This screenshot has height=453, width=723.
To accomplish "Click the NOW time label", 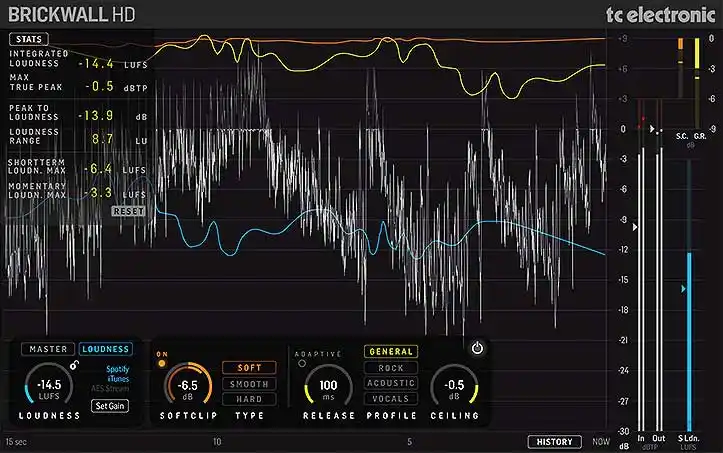I will click(x=601, y=442).
